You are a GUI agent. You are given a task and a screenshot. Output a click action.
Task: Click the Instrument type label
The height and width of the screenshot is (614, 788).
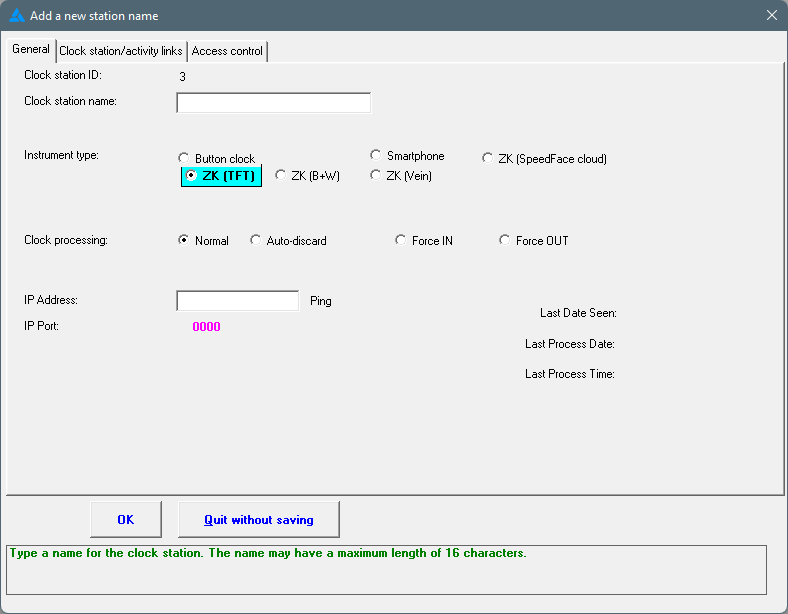point(61,155)
